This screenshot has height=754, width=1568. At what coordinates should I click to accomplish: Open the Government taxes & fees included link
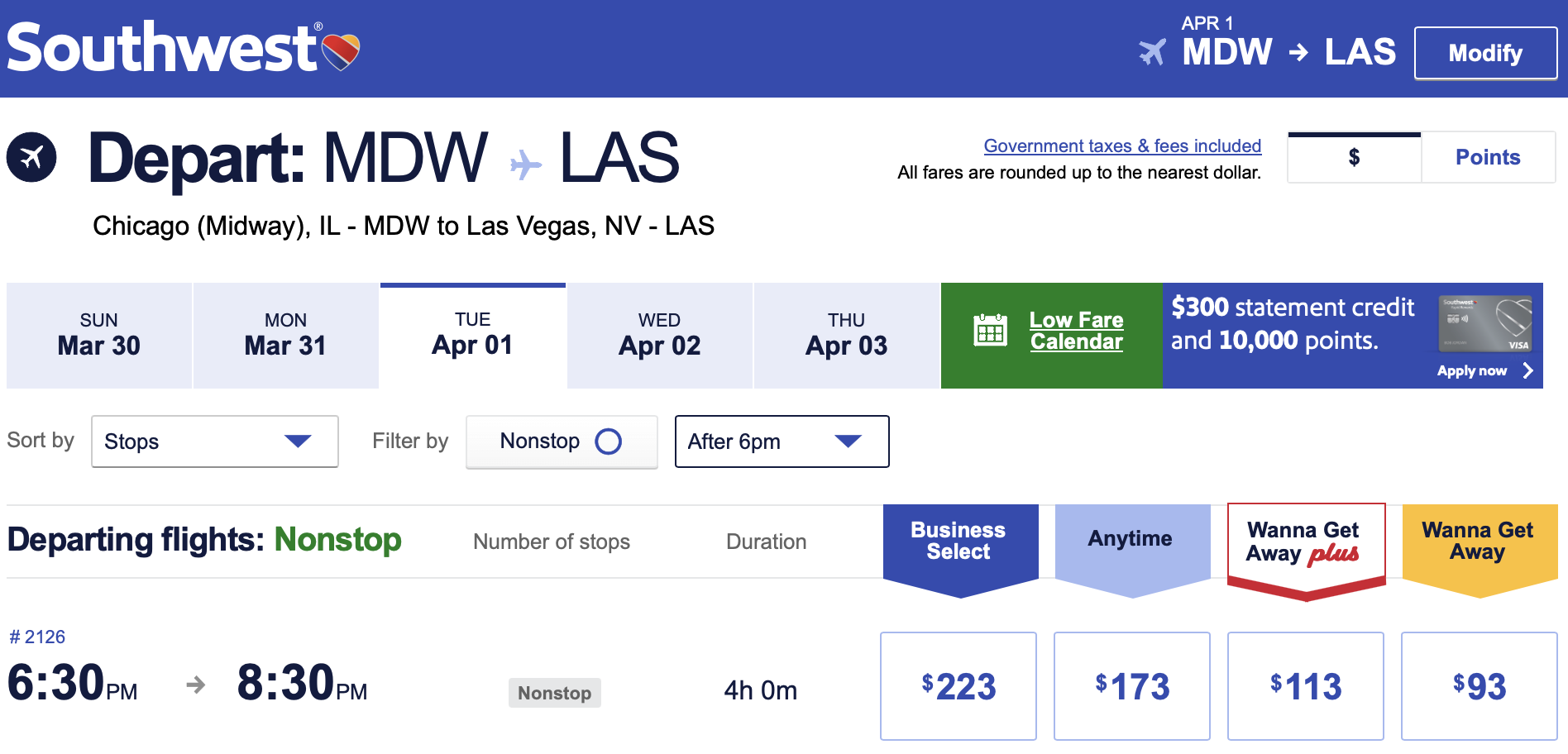click(x=1121, y=146)
